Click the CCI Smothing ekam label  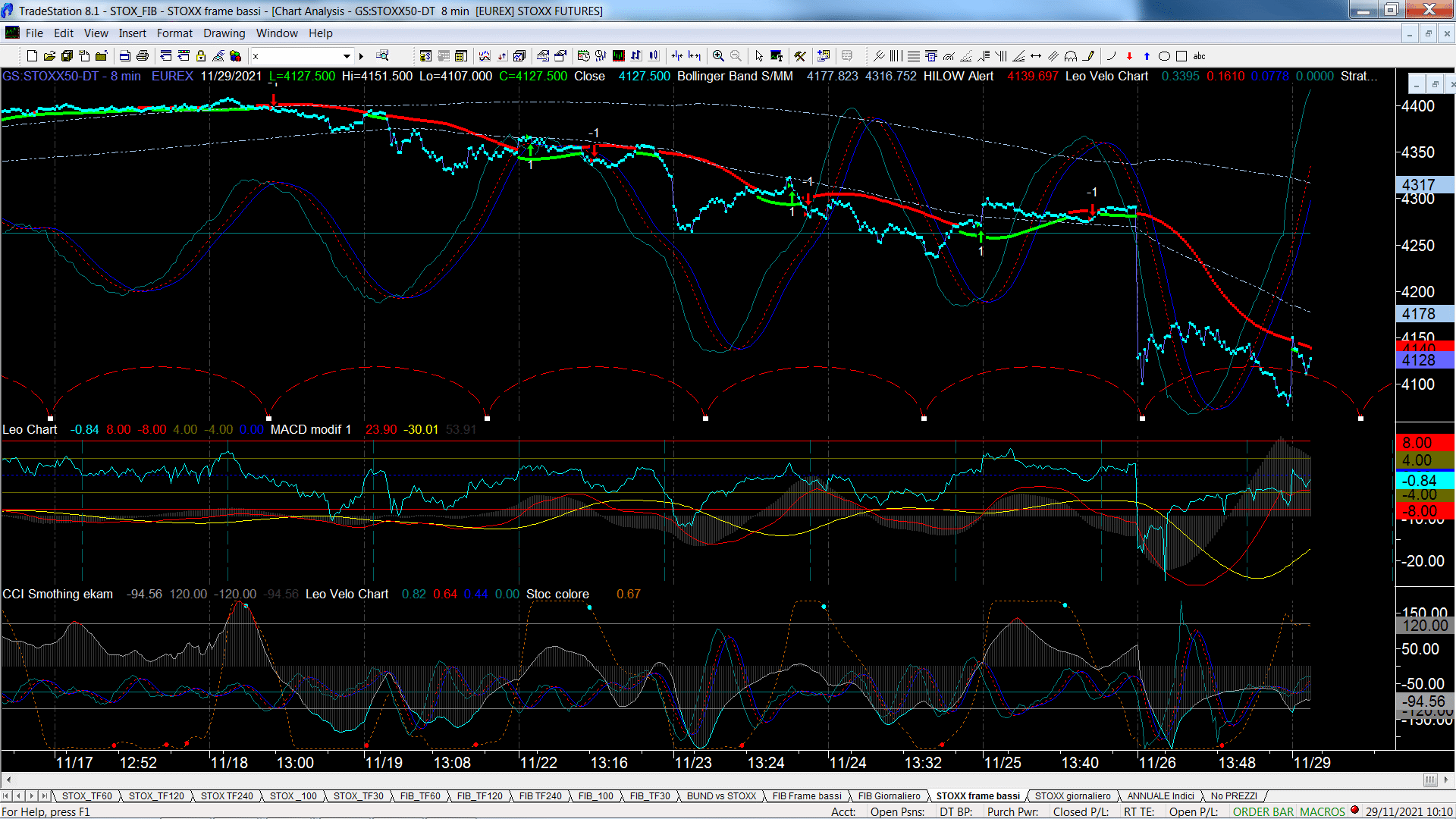click(x=58, y=594)
